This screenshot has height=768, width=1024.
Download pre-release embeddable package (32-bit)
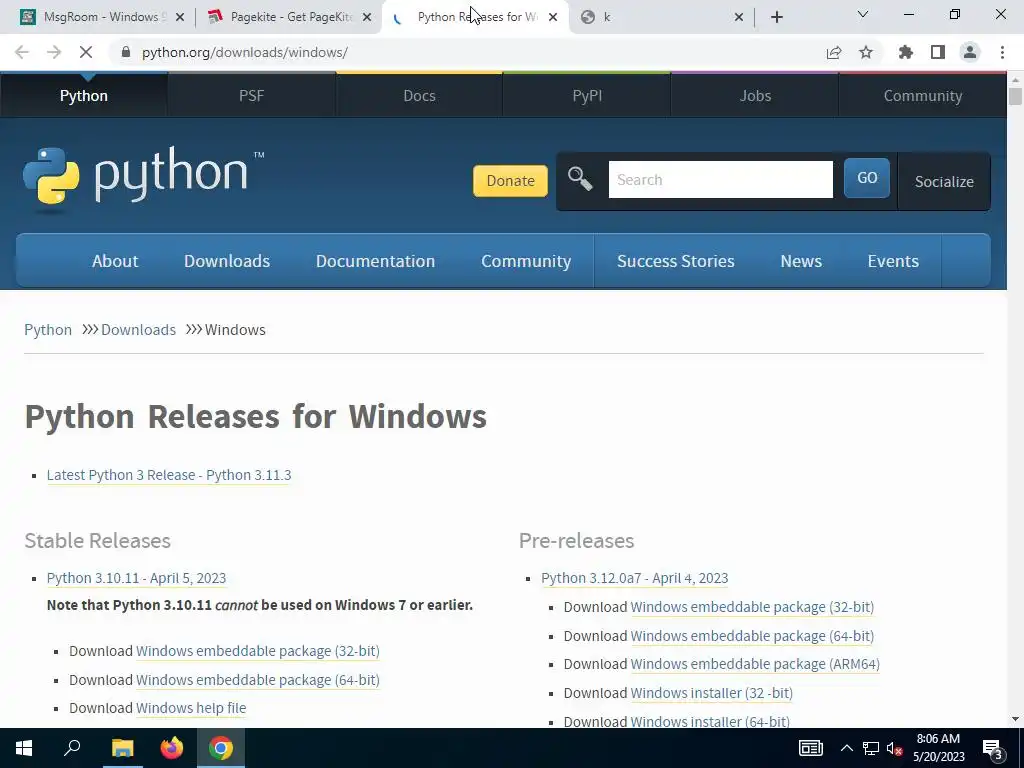click(x=752, y=607)
